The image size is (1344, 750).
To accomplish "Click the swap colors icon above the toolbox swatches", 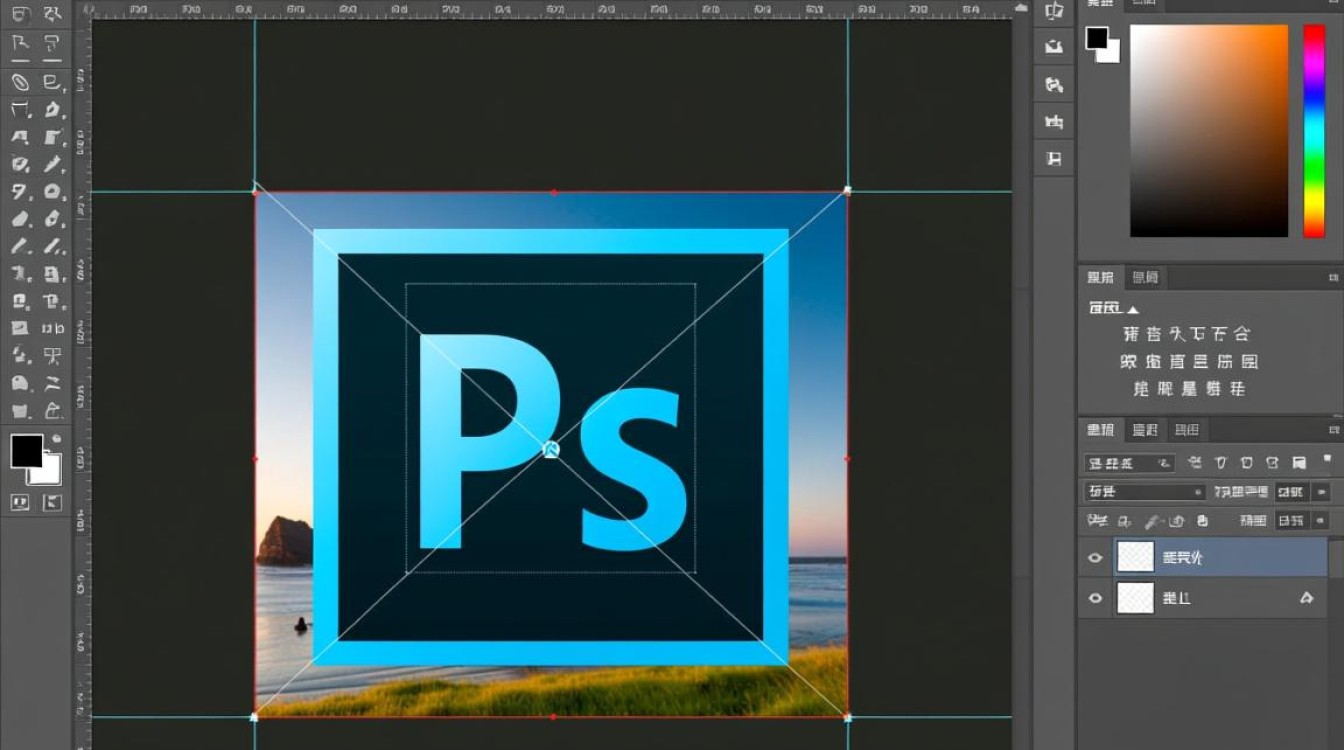I will 57,439.
